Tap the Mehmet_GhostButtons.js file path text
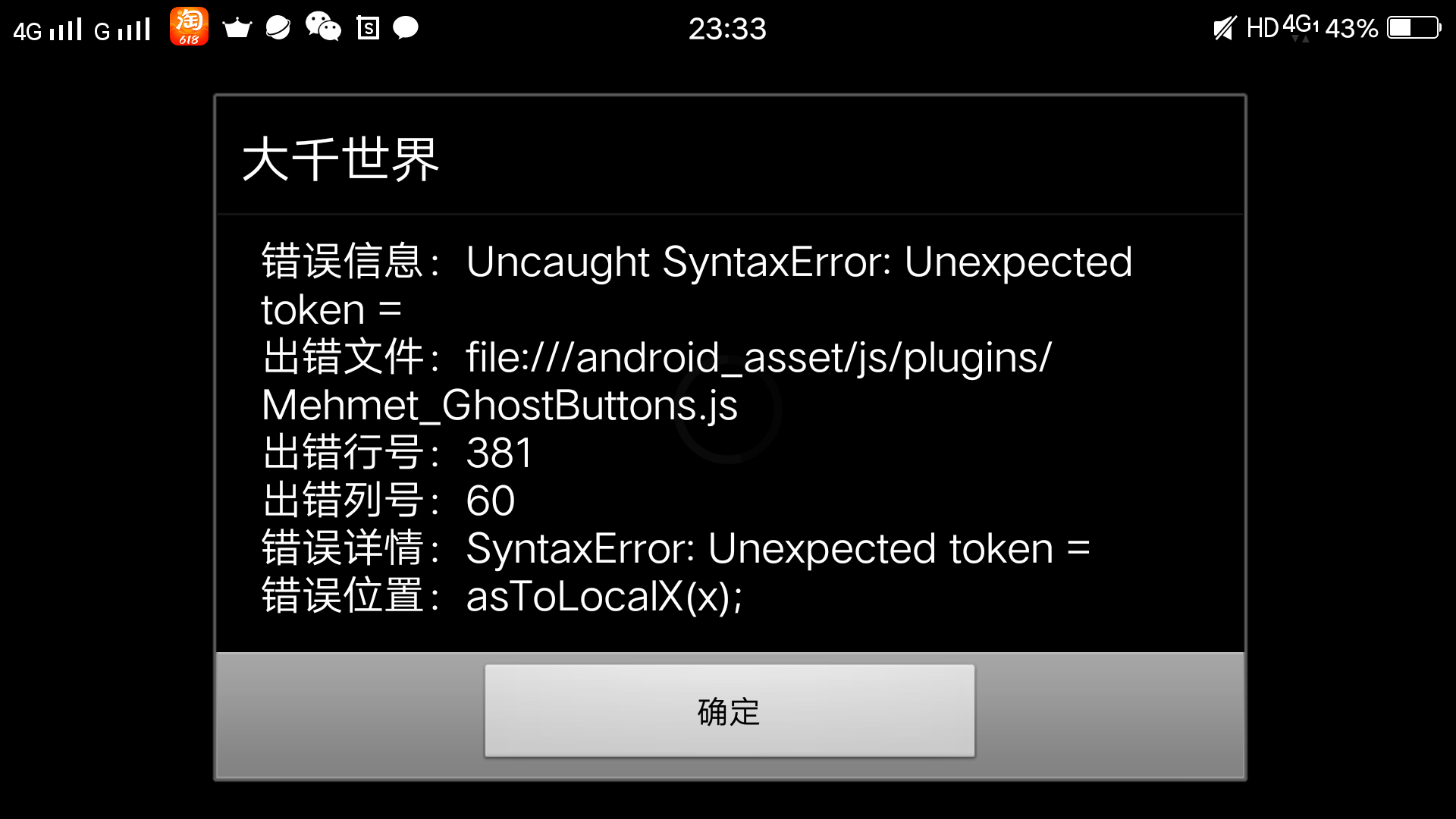The image size is (1456, 819). [x=500, y=406]
